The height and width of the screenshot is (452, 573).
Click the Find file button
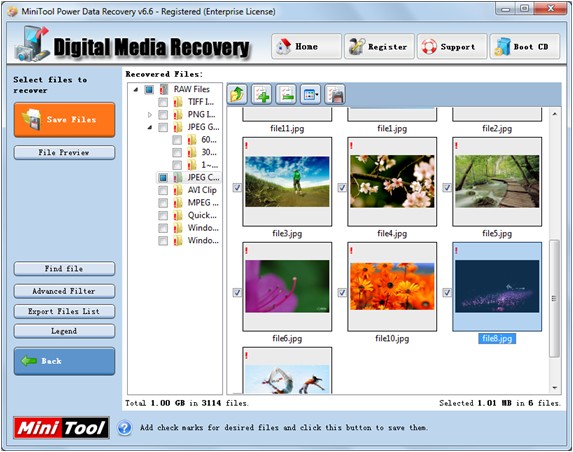[64, 269]
